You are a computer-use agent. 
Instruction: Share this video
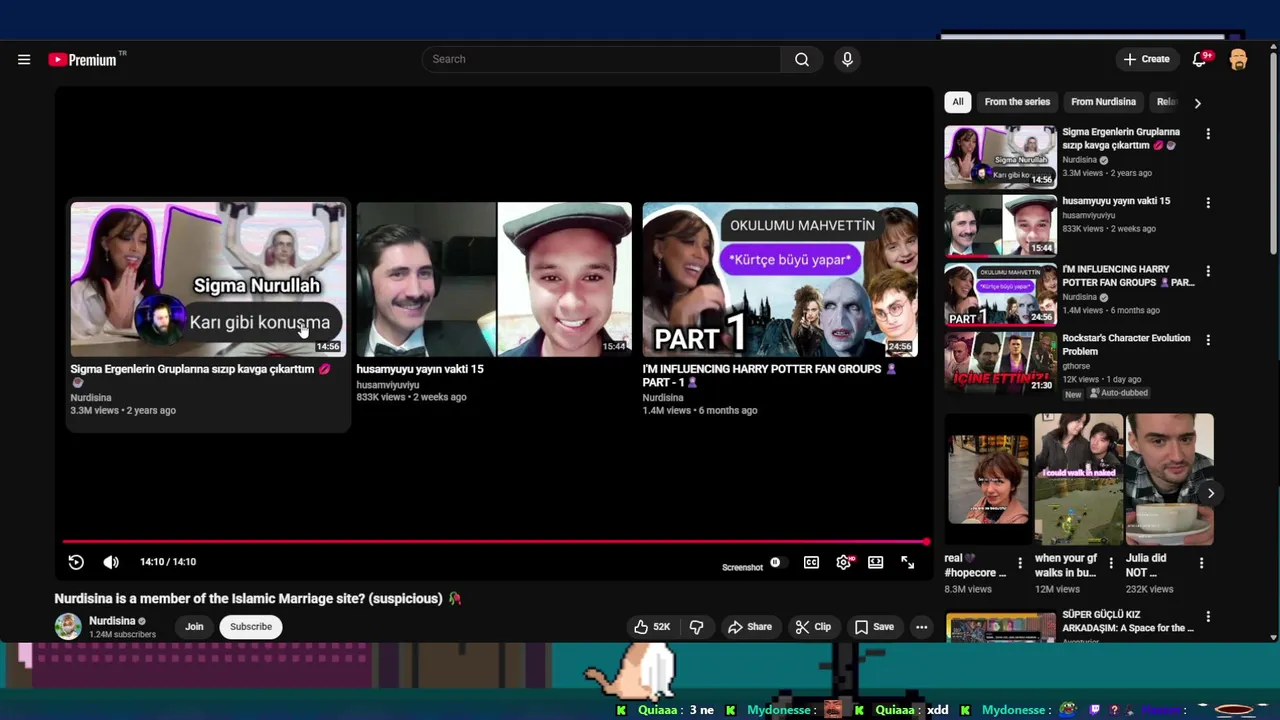coord(750,627)
